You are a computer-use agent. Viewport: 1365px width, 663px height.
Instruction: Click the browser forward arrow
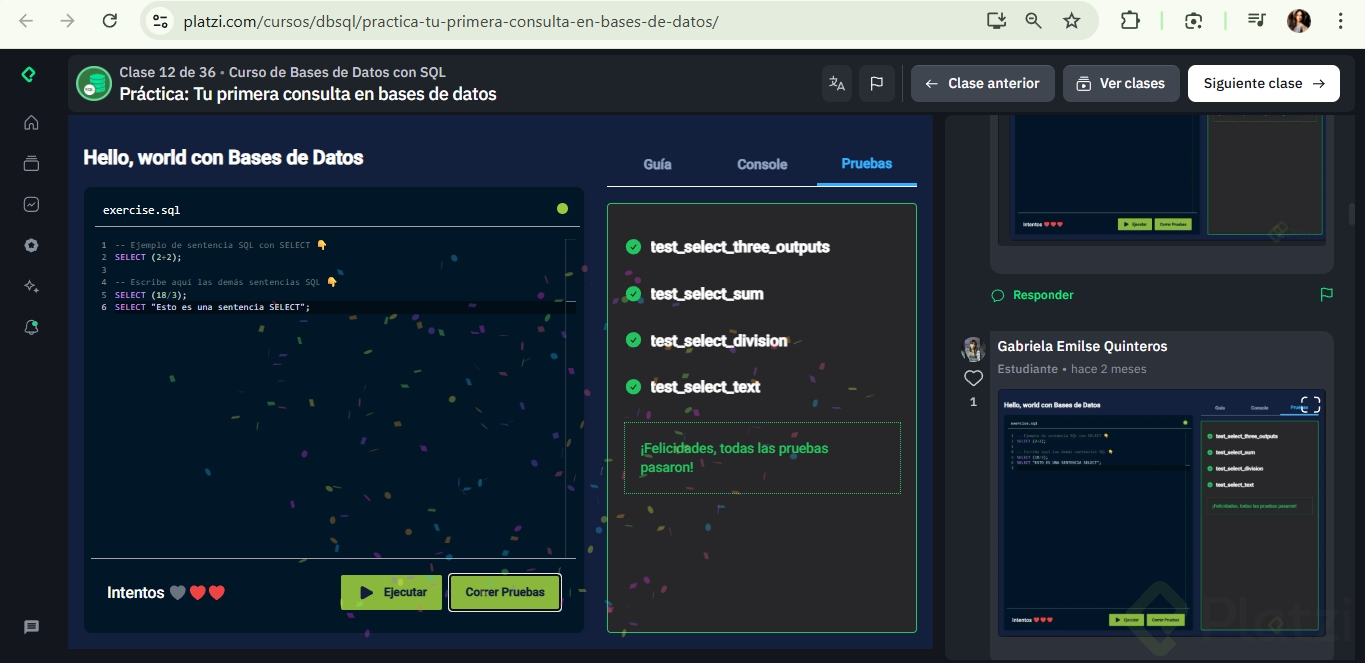click(x=67, y=21)
